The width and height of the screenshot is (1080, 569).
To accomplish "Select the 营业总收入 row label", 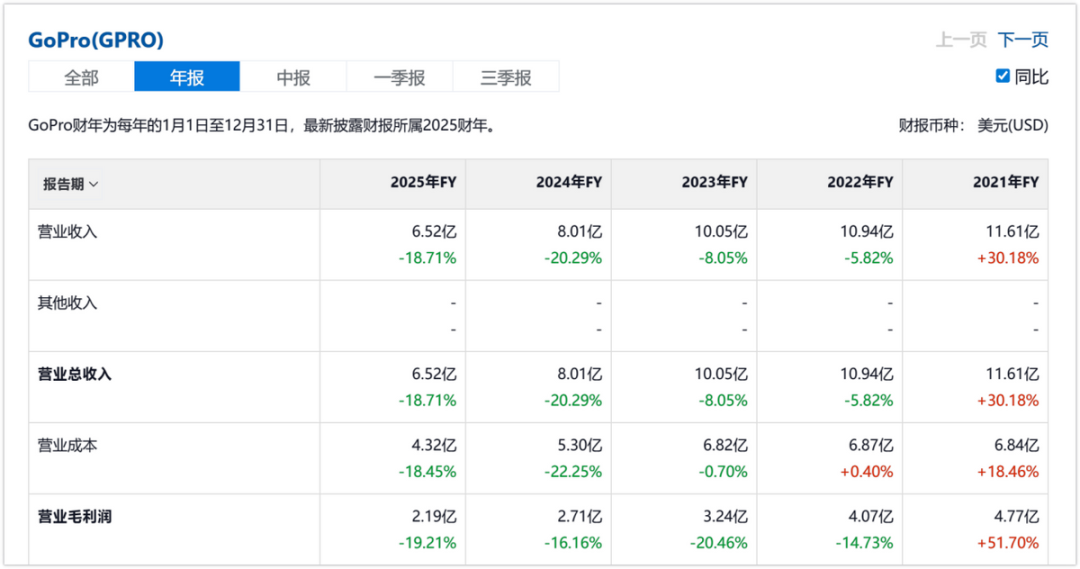I will pyautogui.click(x=74, y=374).
